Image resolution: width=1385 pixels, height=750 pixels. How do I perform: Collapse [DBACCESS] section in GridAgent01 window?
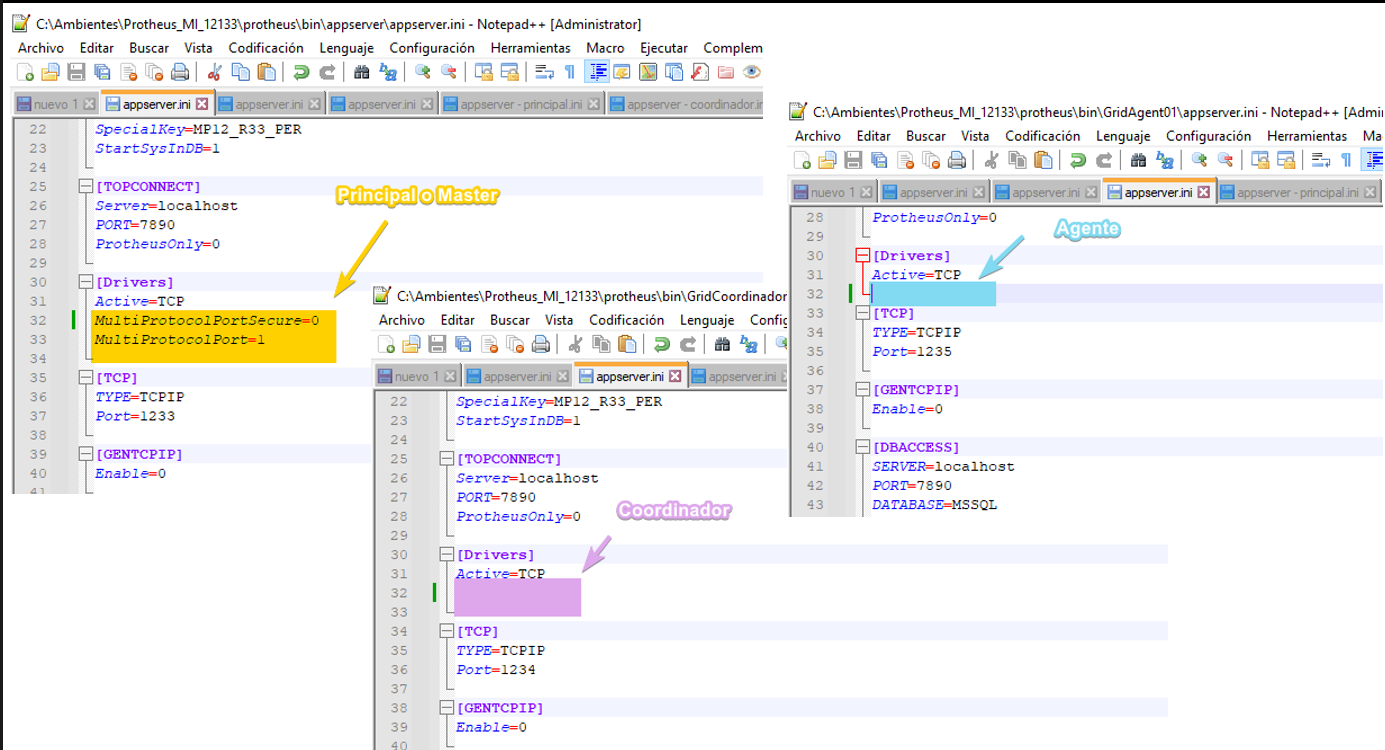pos(862,448)
